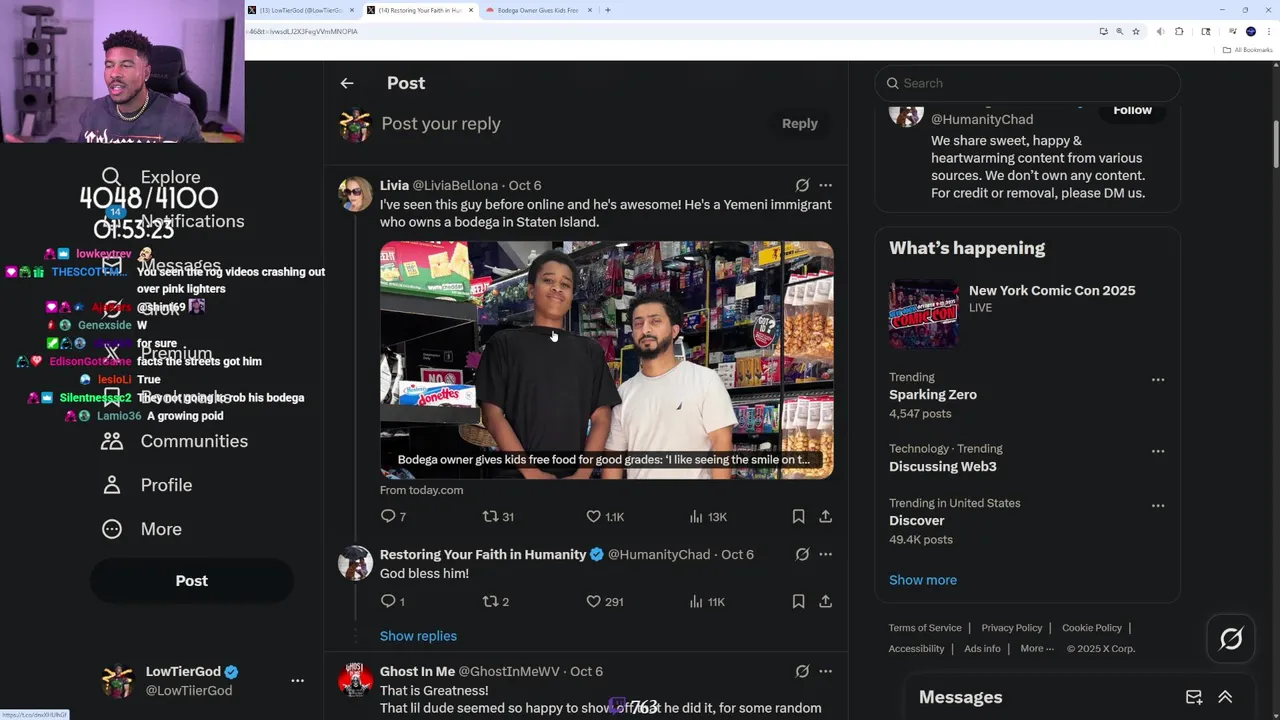Open Accessibility footer link
1280x720 pixels.
click(x=916, y=649)
